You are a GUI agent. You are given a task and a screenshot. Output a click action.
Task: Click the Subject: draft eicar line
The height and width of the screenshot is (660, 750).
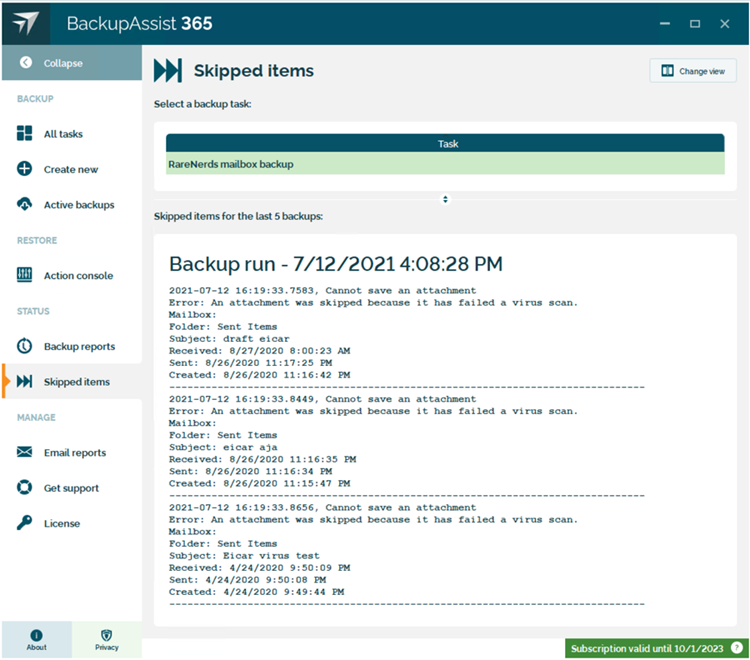[229, 339]
